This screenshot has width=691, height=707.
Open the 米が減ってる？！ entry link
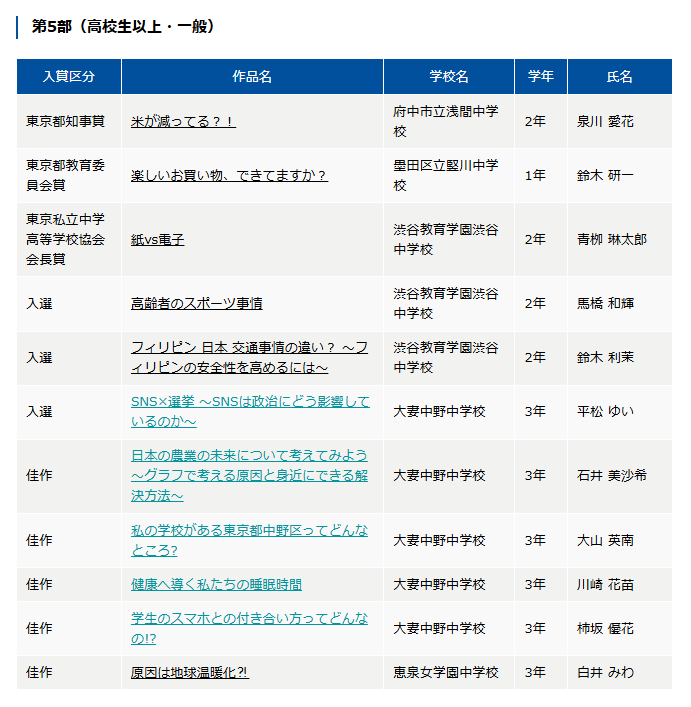point(183,121)
